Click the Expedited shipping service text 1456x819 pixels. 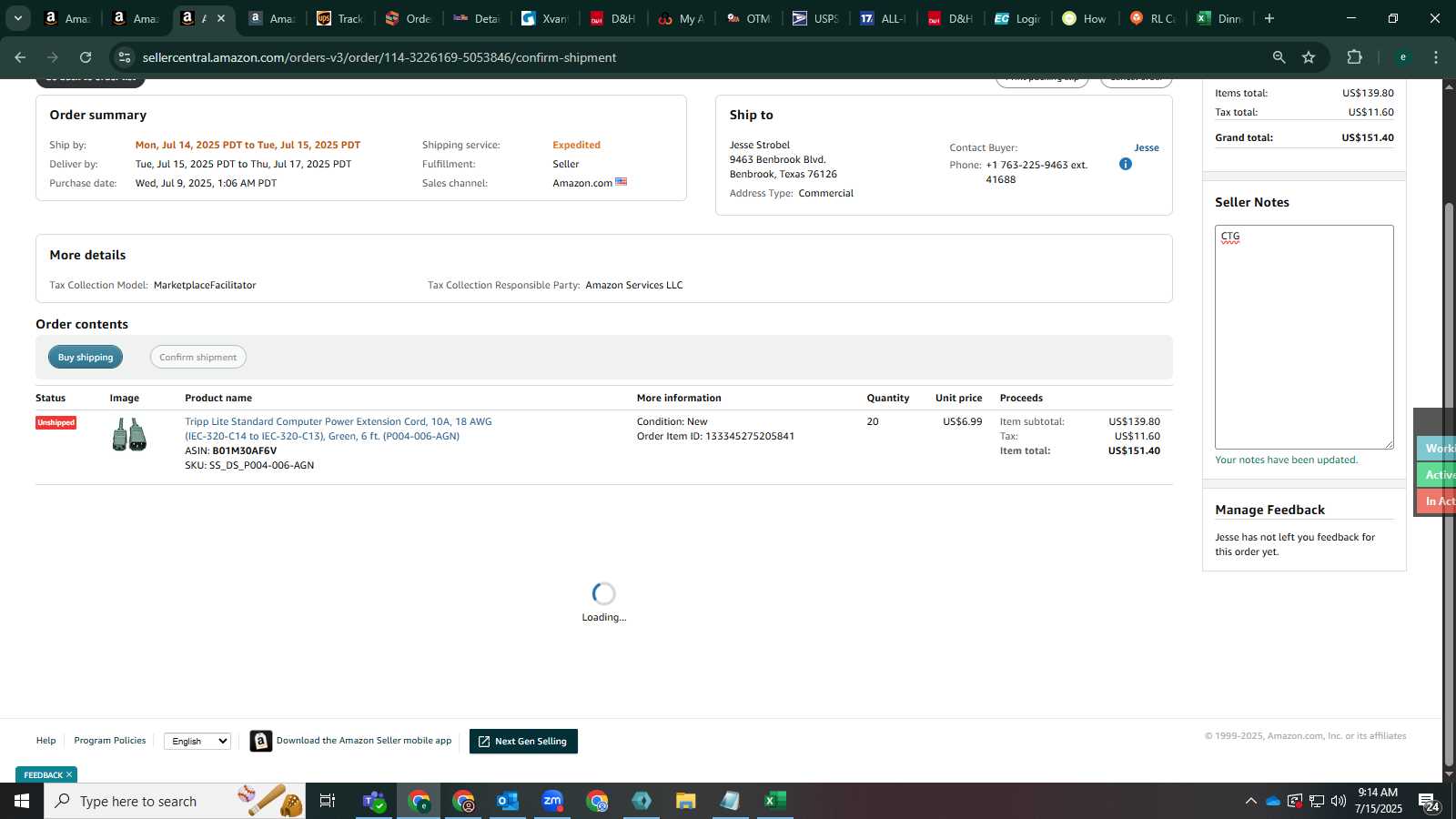click(x=576, y=145)
